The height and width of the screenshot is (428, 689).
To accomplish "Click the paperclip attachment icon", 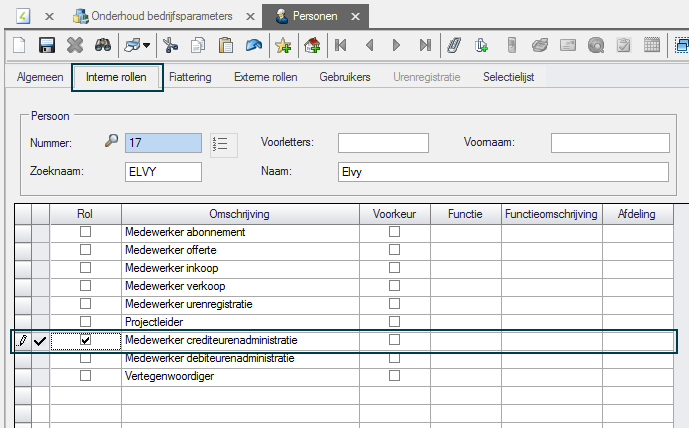I will click(453, 45).
